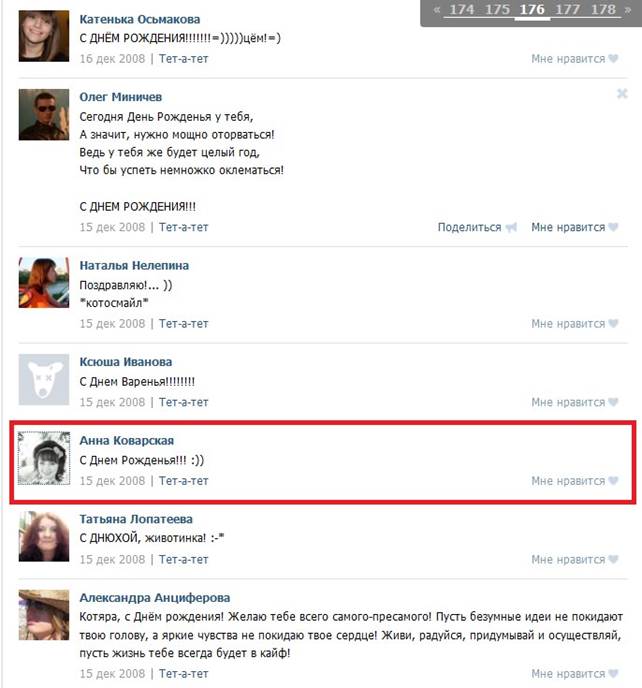This screenshot has width=642, height=688.
Task: Click the heart on Александра Анциферова's post
Action: [613, 673]
